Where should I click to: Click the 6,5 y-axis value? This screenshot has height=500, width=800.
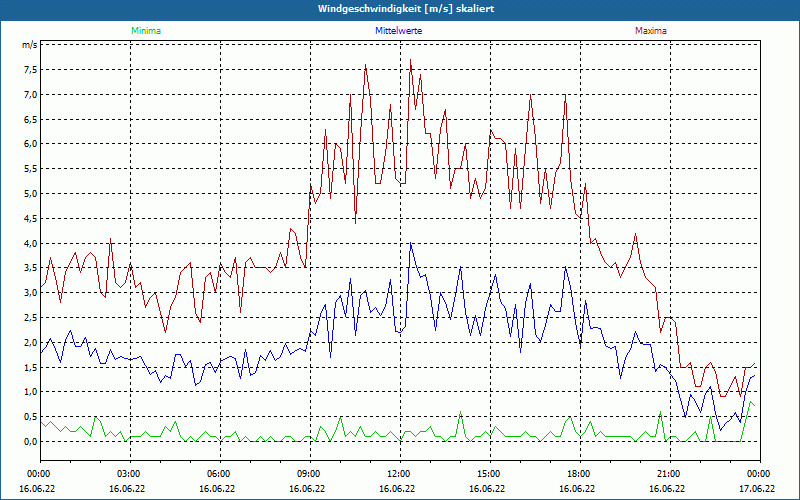click(31, 119)
